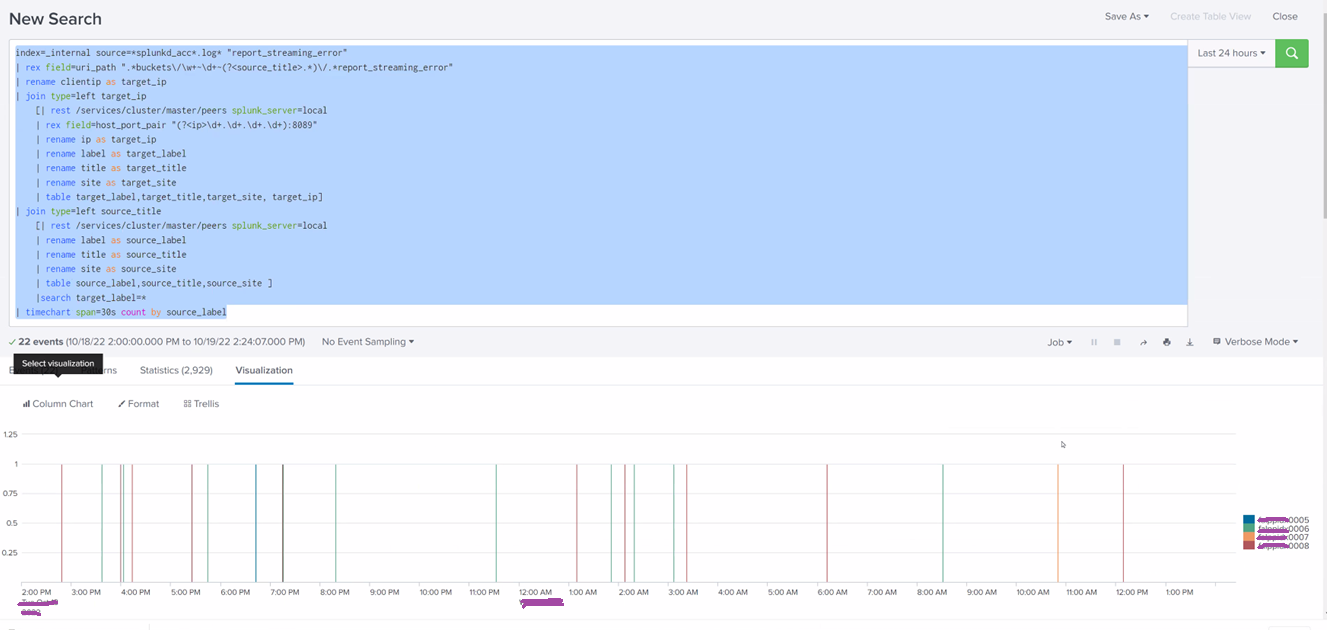Open the No Event Sampling dropdown
1336x630 pixels.
(367, 342)
